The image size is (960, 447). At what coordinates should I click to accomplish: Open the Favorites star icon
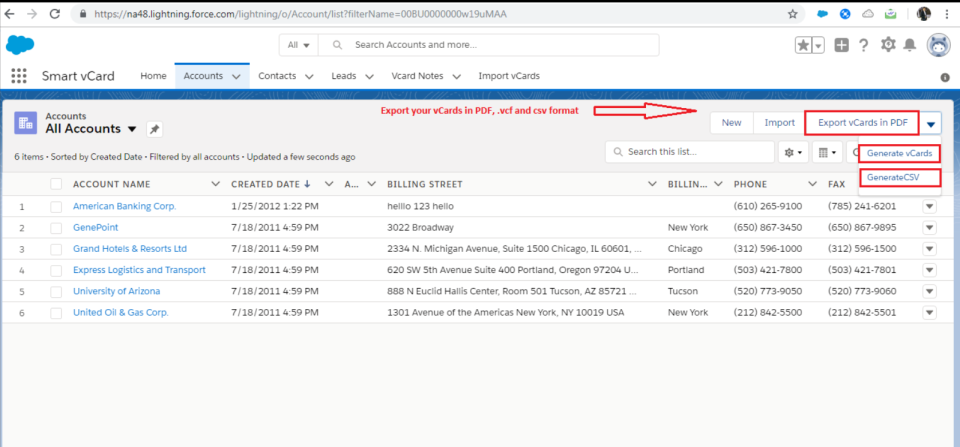point(803,45)
